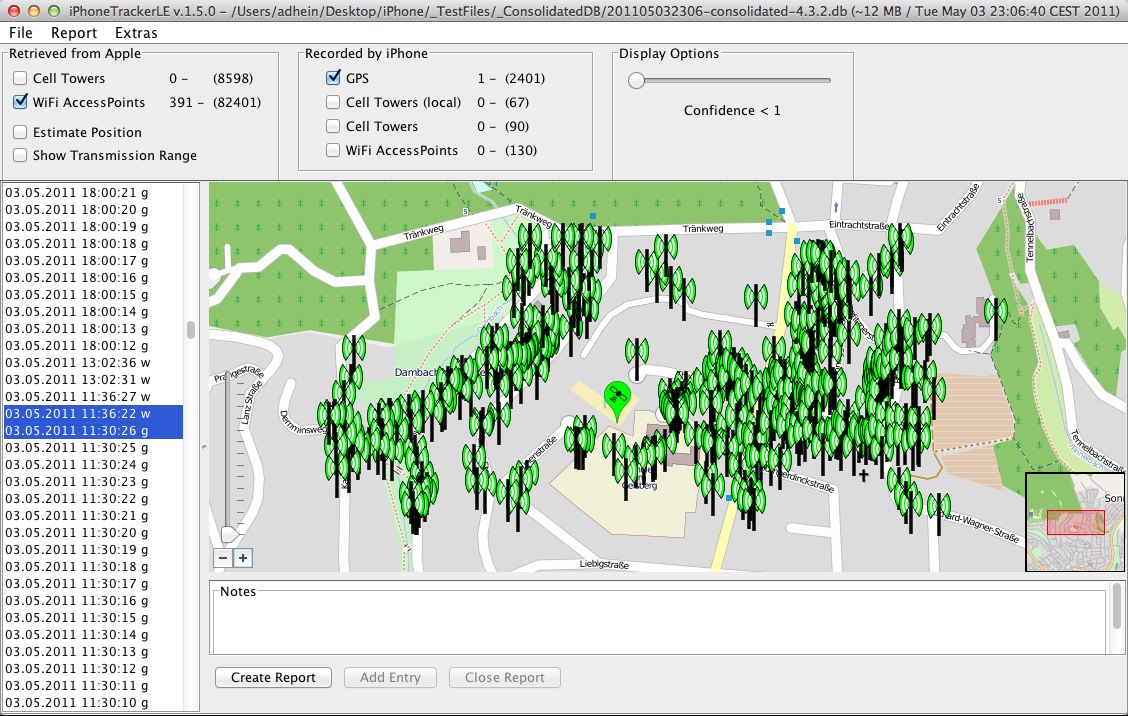Select entry 03.05.2011 11:30:14 g
The height and width of the screenshot is (716, 1128).
(x=94, y=635)
